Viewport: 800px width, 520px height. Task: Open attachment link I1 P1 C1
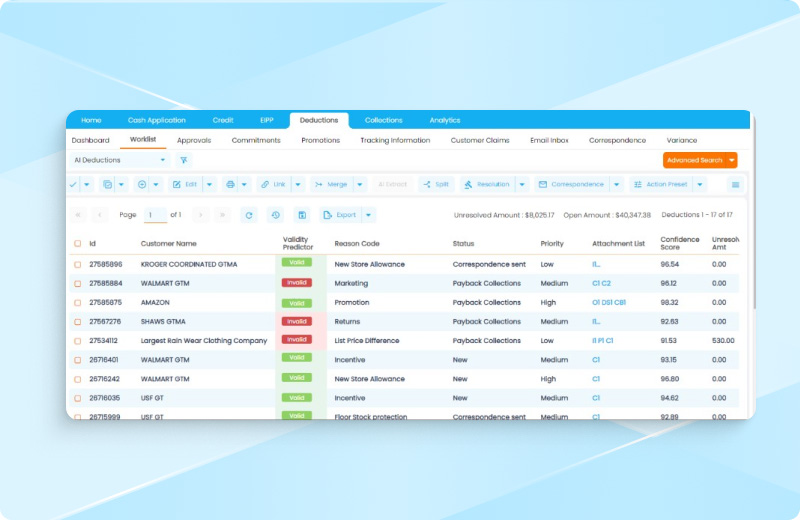(603, 341)
